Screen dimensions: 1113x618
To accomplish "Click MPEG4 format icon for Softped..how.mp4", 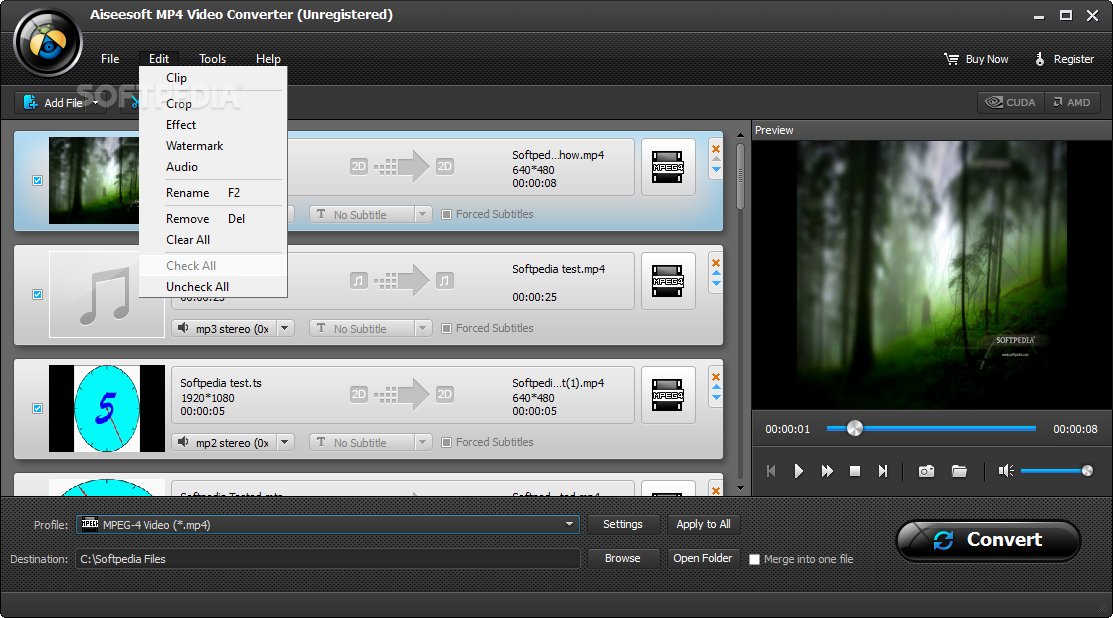I will pos(668,167).
